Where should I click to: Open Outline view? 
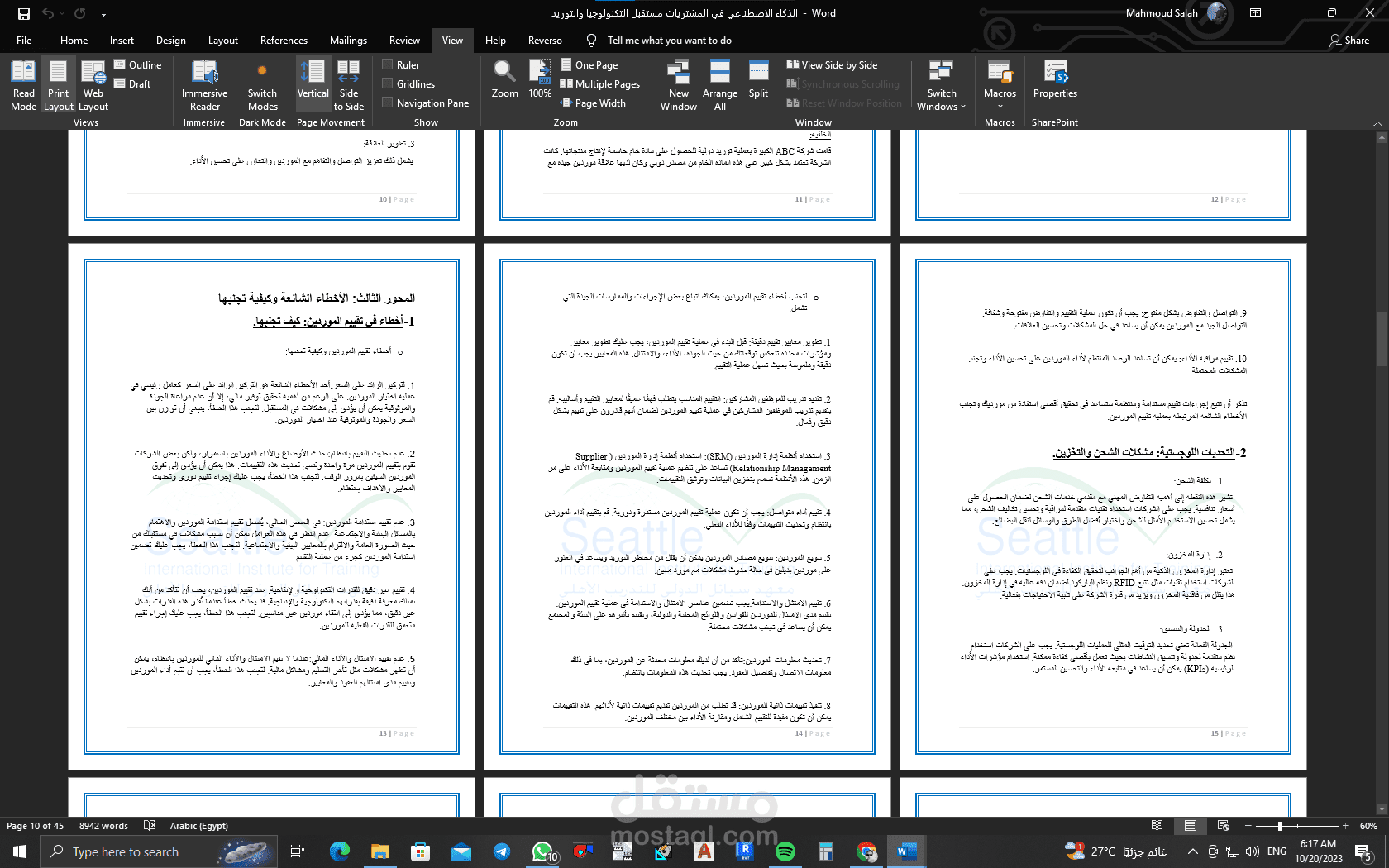point(137,64)
